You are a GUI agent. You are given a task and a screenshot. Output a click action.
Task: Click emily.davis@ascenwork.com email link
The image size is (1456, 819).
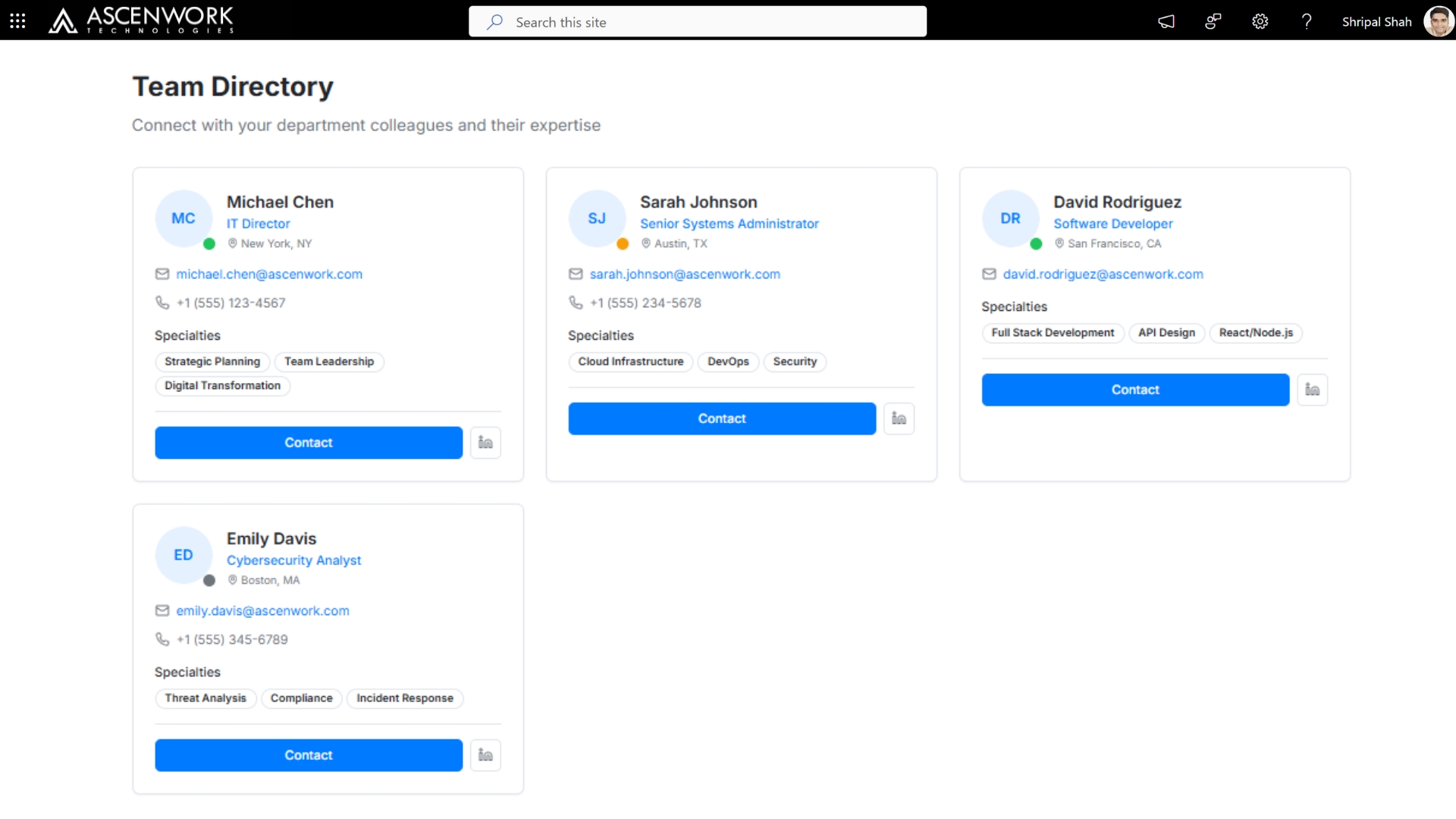[x=262, y=611]
